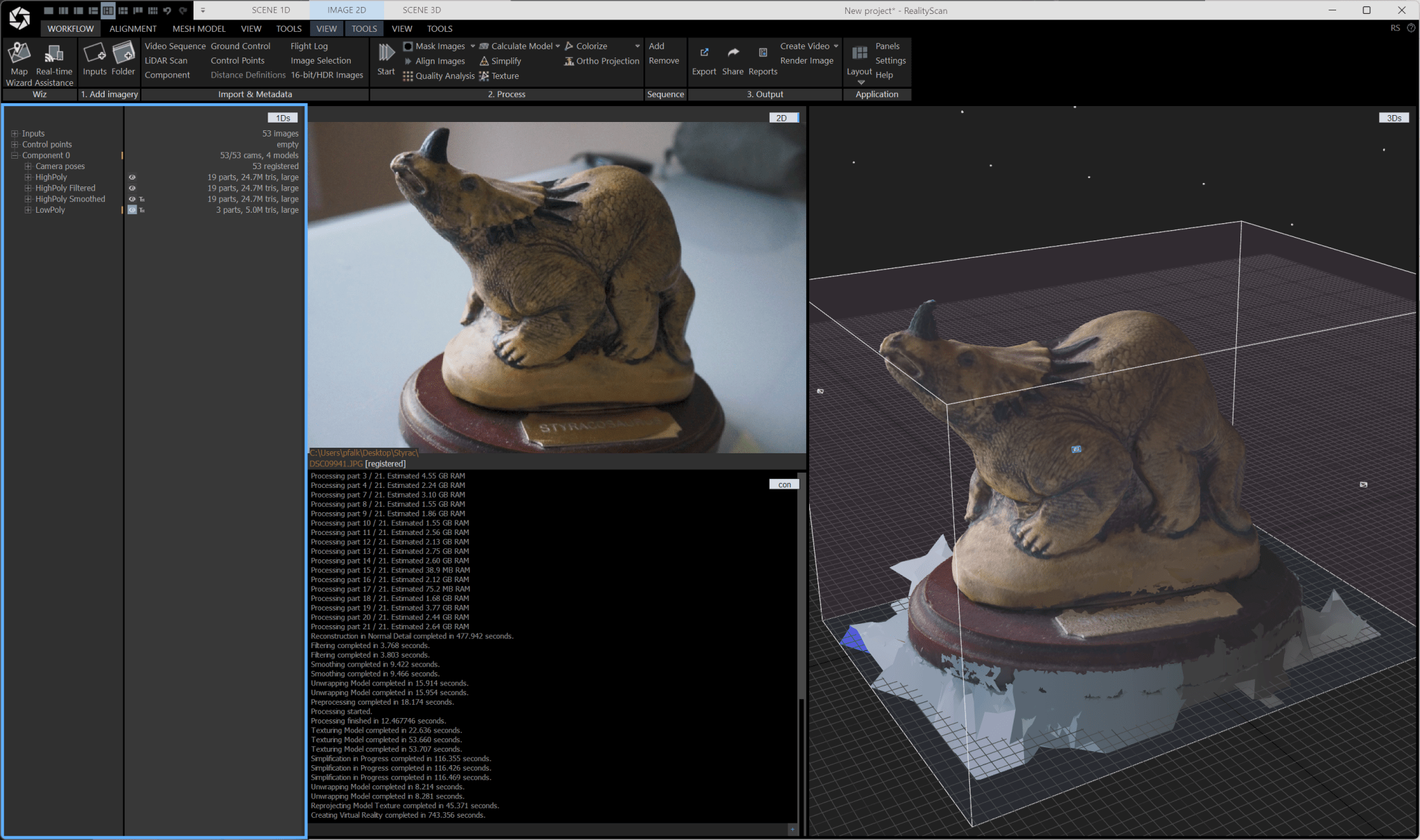Toggle visibility of HighPoly Filtered

(132, 188)
